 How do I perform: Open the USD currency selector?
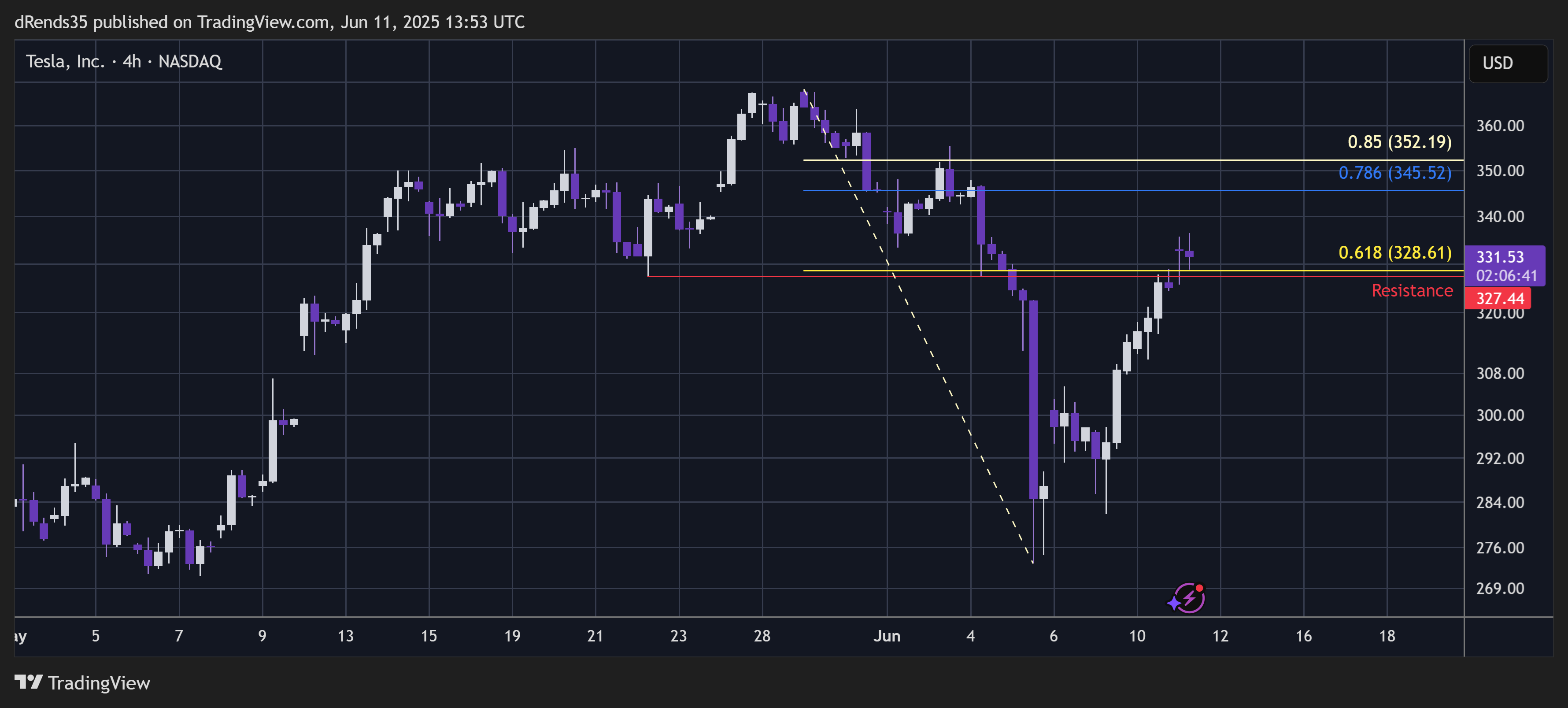1508,63
